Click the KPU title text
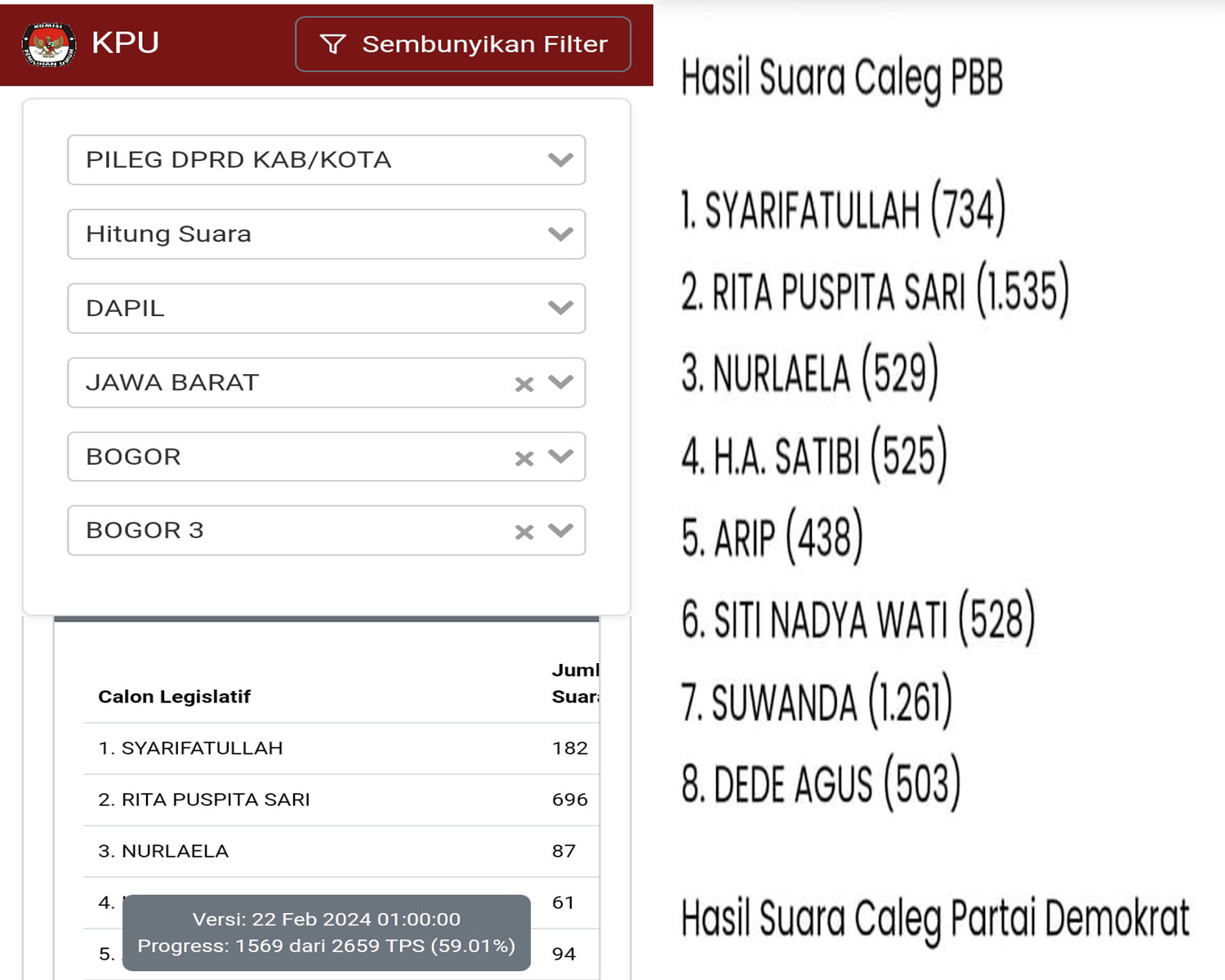This screenshot has height=980, width=1225. [x=125, y=42]
